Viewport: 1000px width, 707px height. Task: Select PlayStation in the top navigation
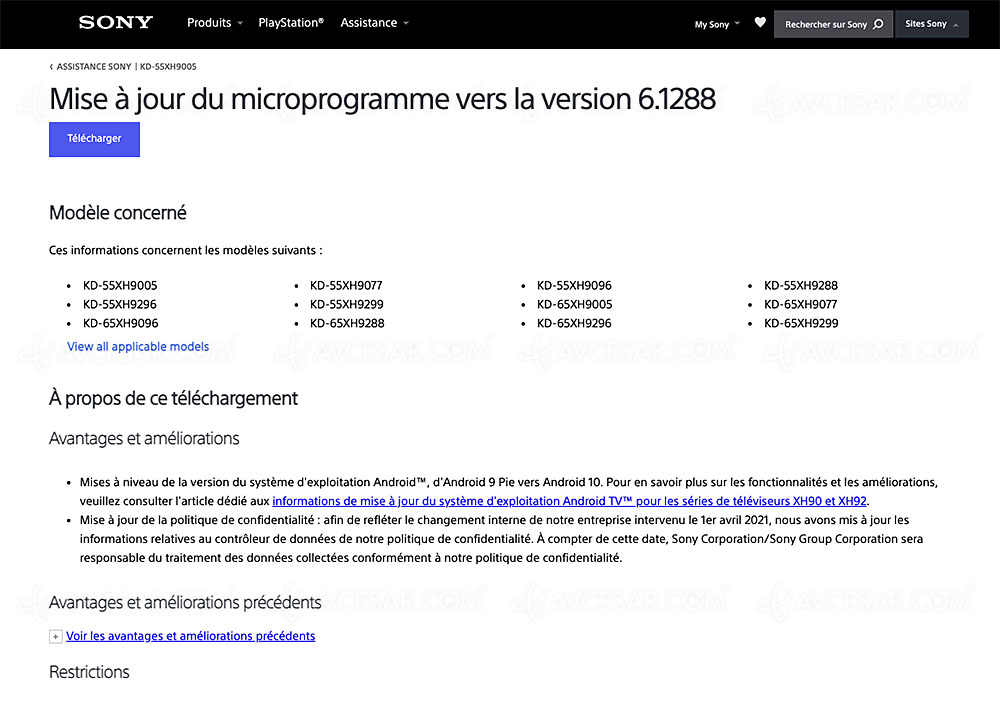coord(291,23)
